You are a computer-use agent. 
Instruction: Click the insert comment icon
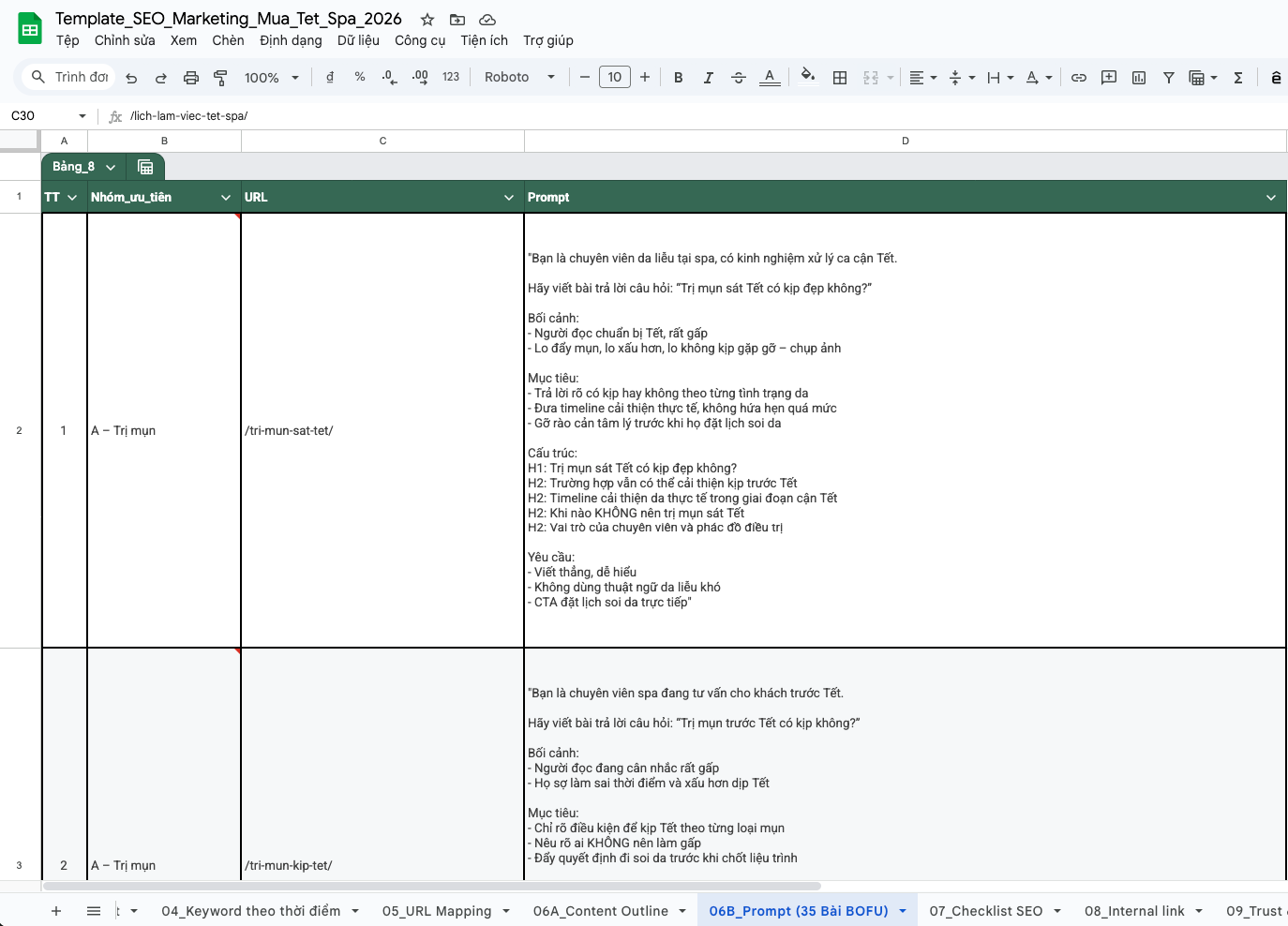pyautogui.click(x=1109, y=78)
